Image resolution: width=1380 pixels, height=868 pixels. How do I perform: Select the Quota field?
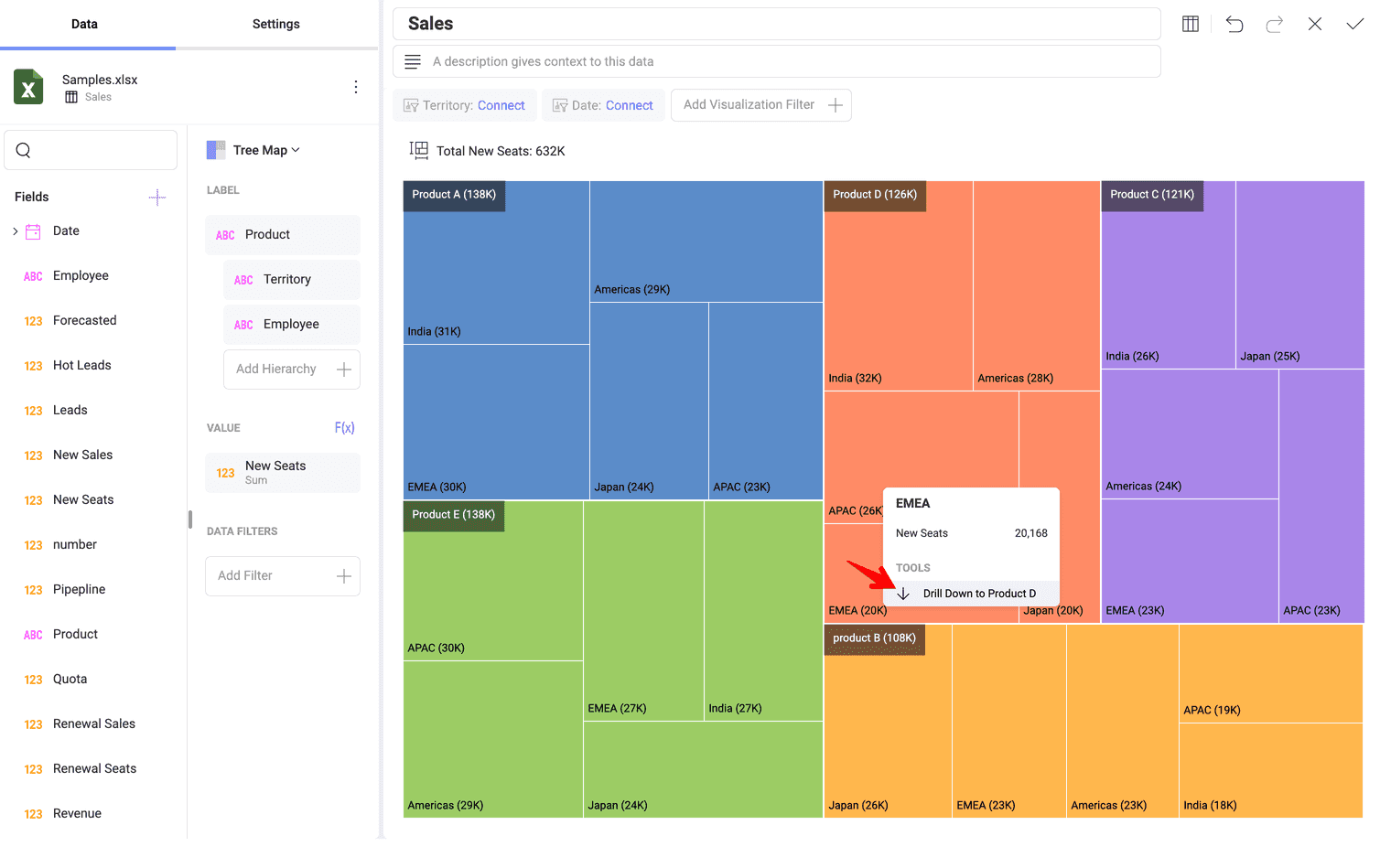70,680
